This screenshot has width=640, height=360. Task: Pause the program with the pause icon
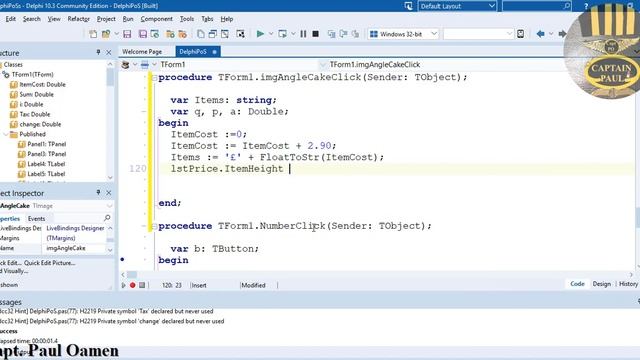(x=303, y=34)
